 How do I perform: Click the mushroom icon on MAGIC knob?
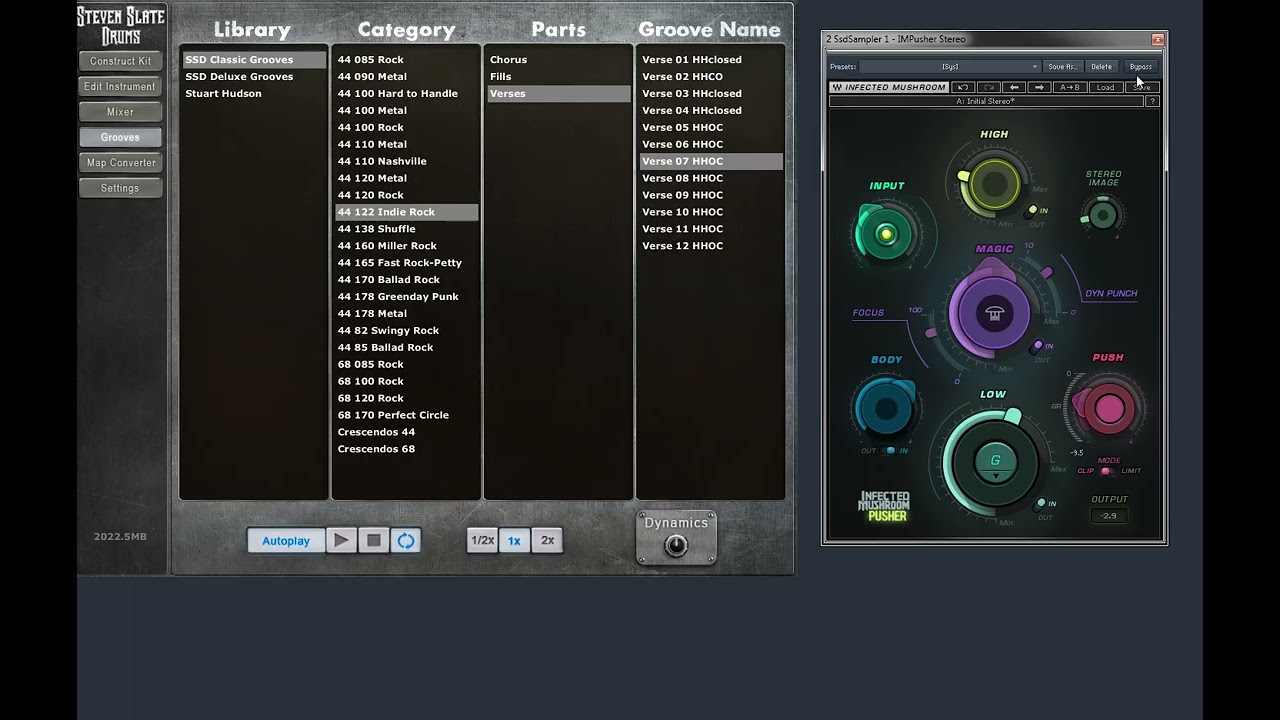tap(994, 314)
